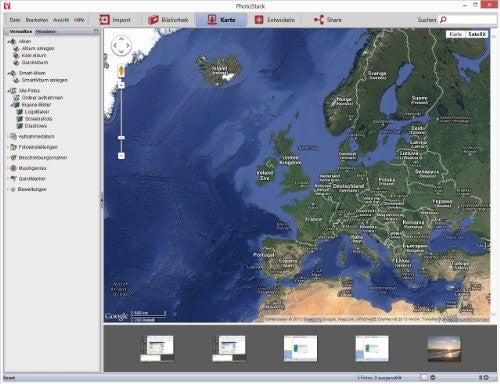Click the Bewertungen star icon
This screenshot has width=500, height=384.
(x=13, y=189)
